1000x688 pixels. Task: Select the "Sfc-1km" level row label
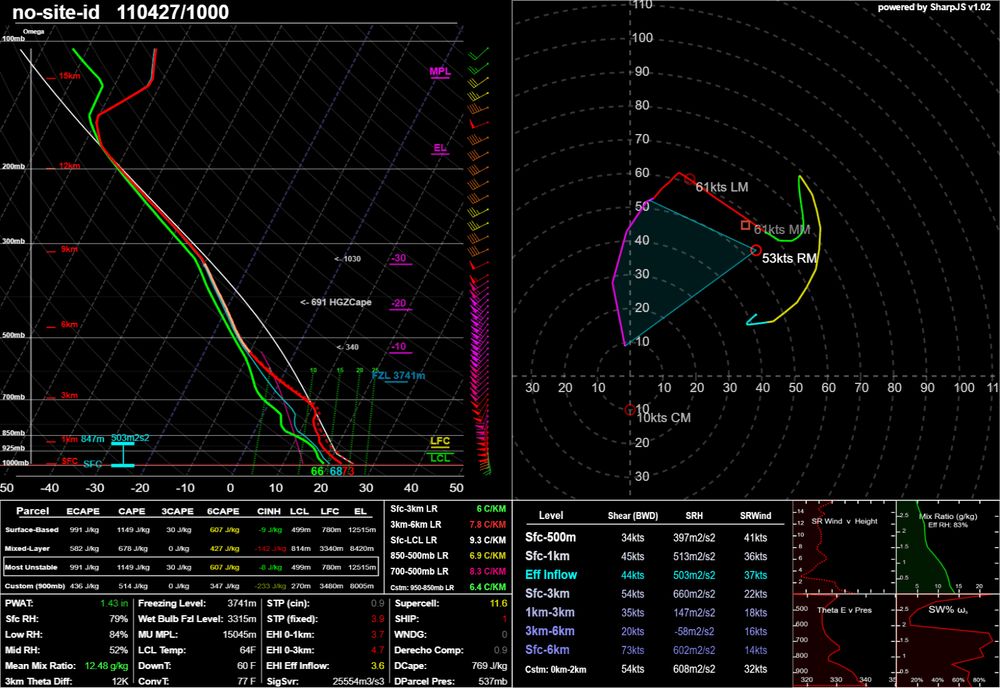tap(547, 556)
